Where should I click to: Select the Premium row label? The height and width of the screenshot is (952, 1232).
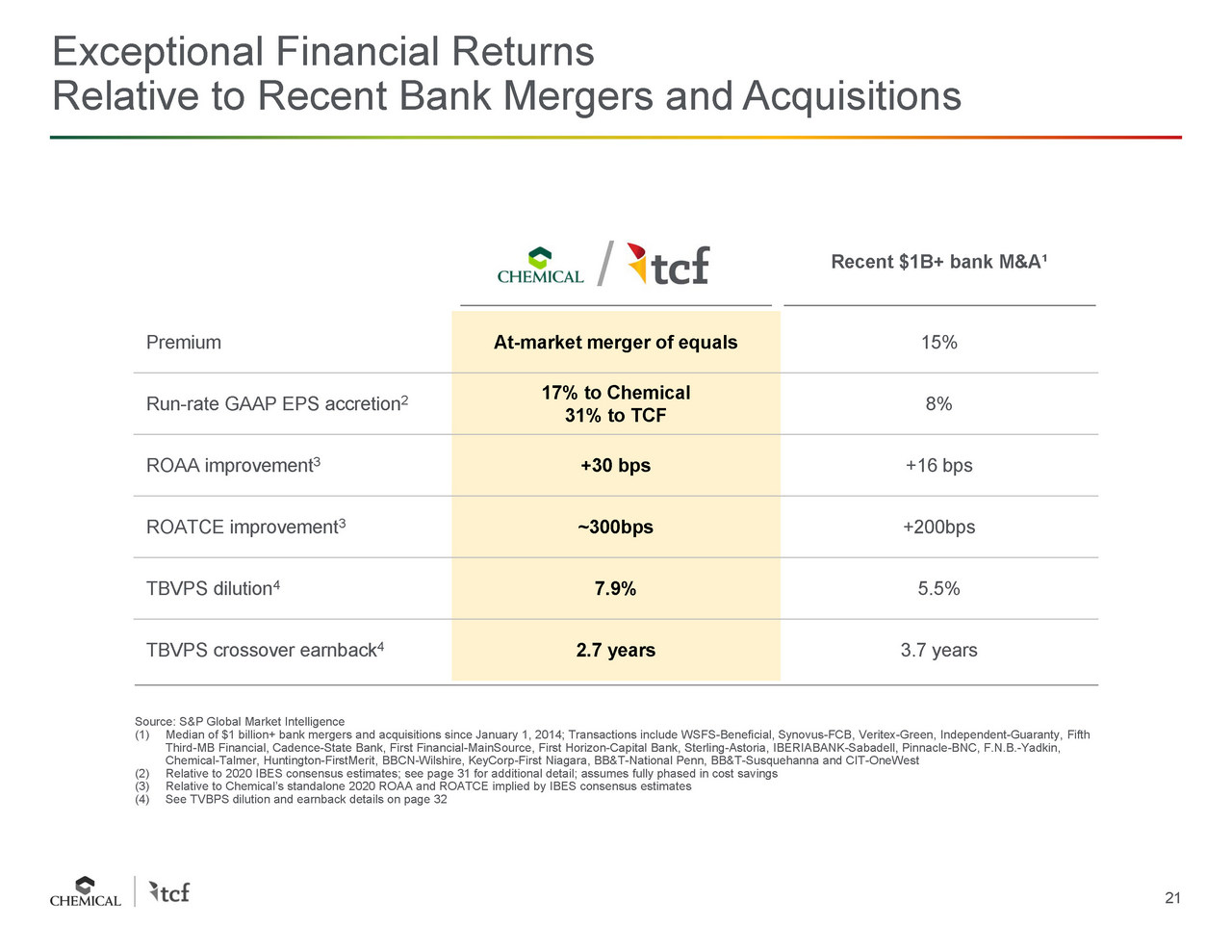point(184,343)
